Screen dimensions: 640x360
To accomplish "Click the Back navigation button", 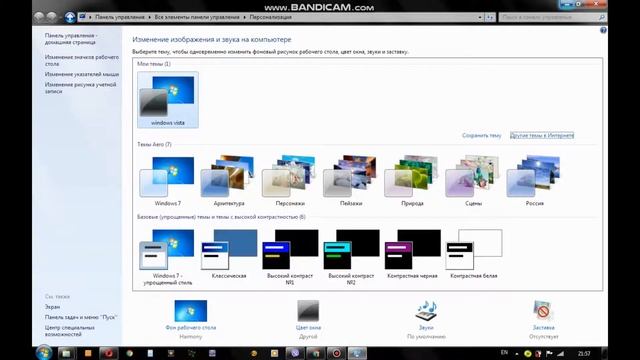I will [x=39, y=17].
